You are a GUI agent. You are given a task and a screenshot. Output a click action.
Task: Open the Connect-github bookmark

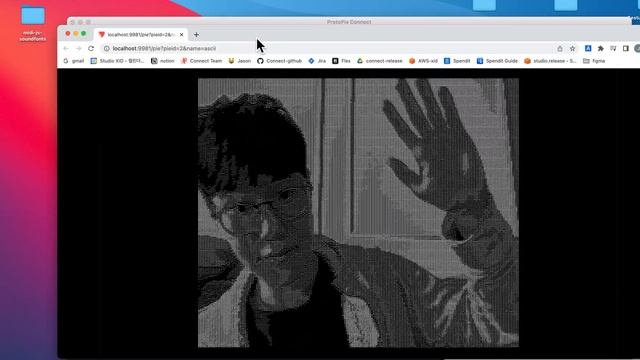[x=280, y=61]
